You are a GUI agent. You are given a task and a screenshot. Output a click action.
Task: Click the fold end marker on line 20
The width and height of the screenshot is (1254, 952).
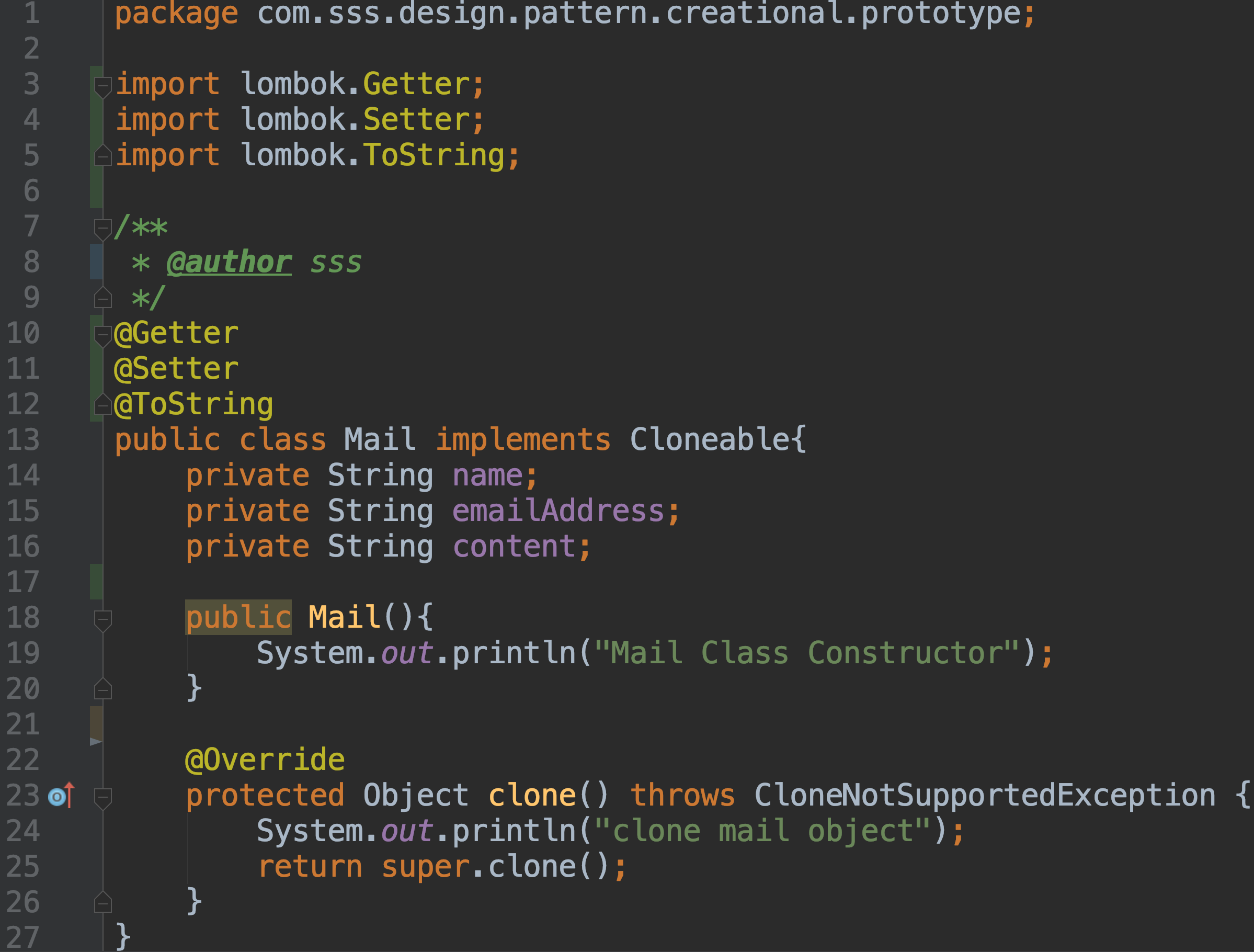pyautogui.click(x=102, y=688)
